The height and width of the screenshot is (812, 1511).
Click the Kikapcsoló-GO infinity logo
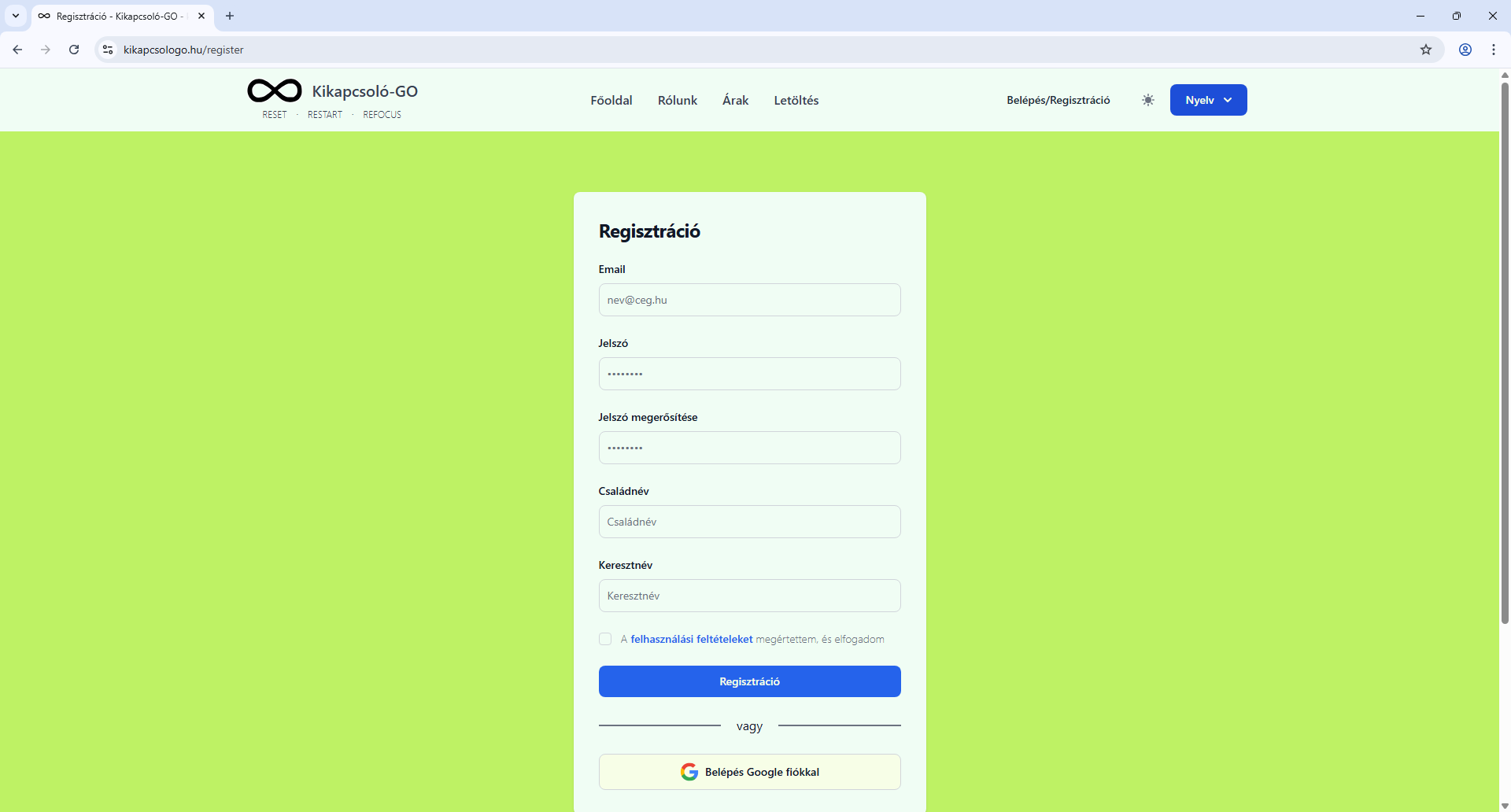[275, 91]
